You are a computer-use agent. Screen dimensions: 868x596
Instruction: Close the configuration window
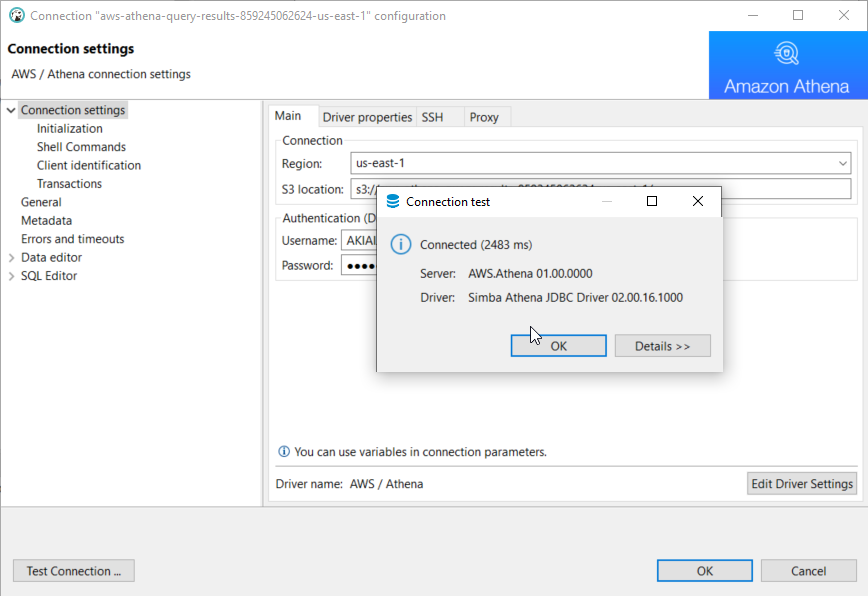[844, 15]
